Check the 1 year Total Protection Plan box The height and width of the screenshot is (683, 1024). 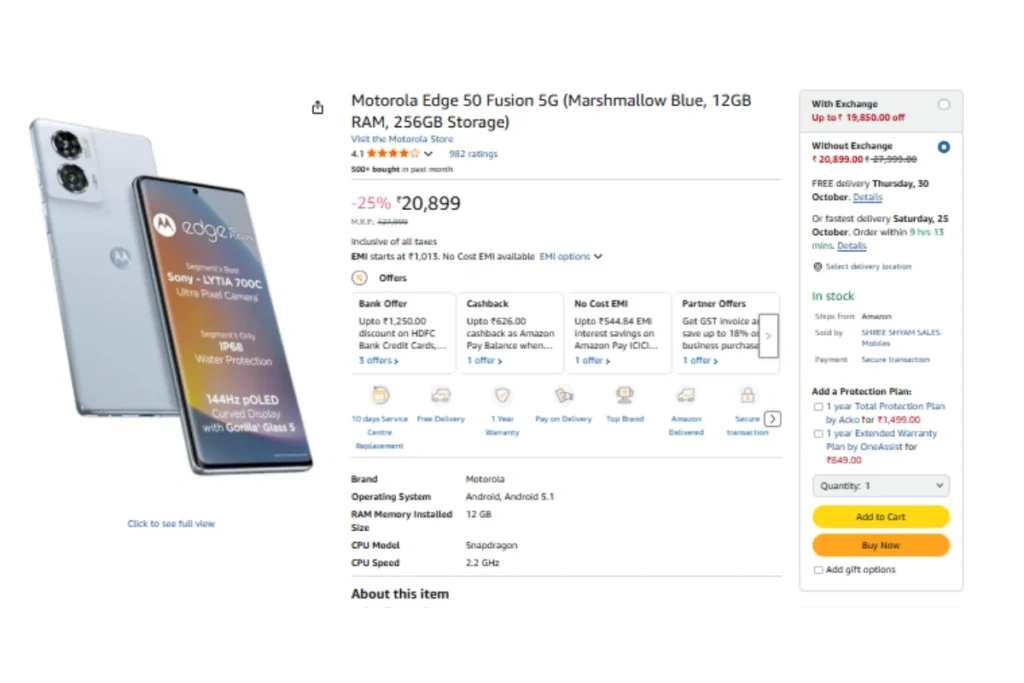click(x=819, y=408)
